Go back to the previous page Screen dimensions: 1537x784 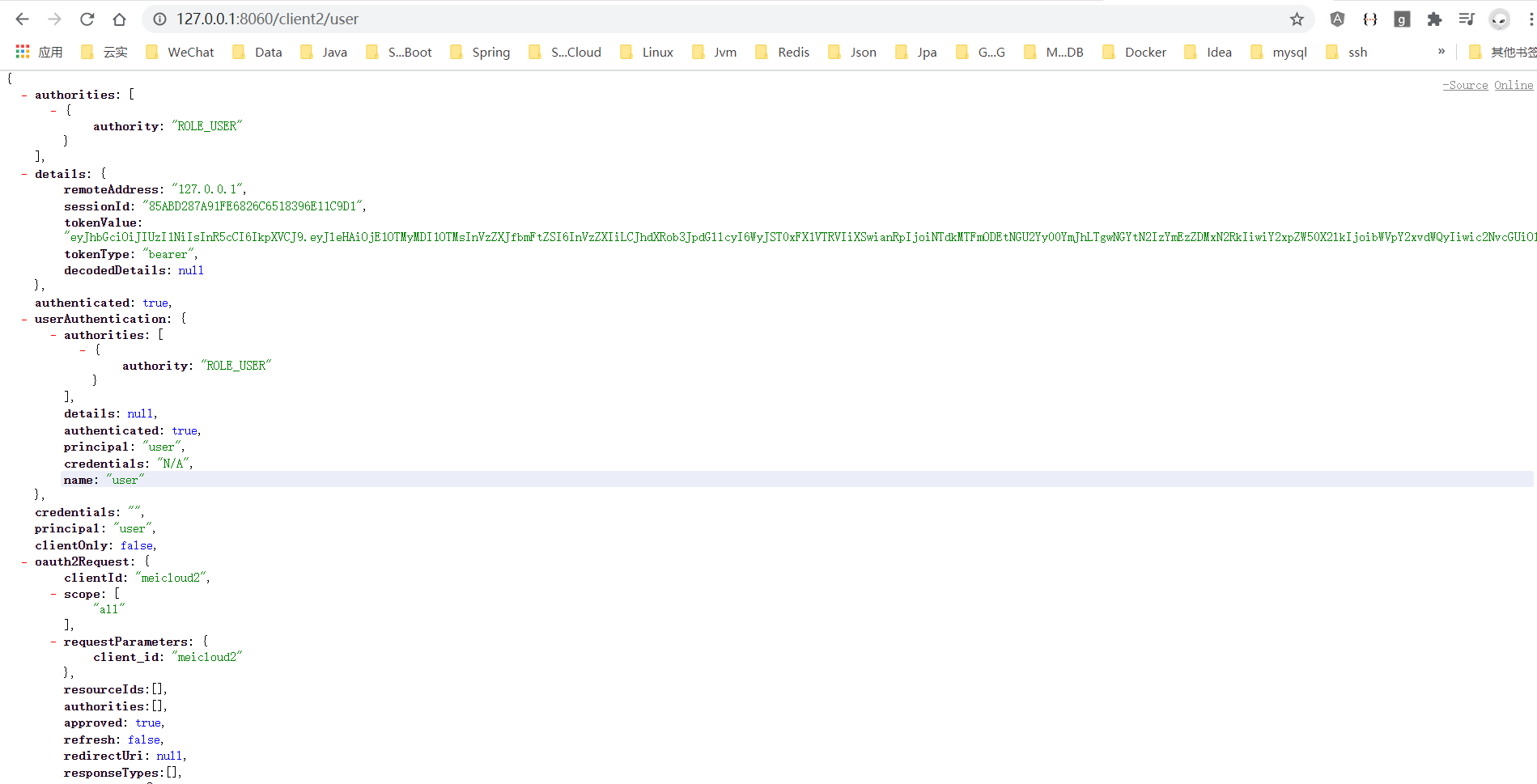(x=22, y=19)
